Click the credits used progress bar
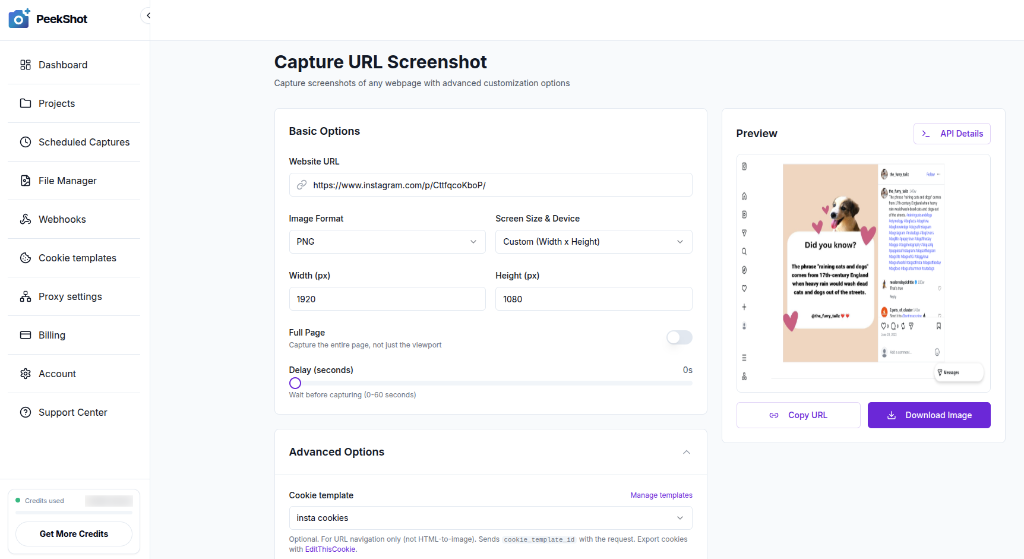 (x=74, y=513)
